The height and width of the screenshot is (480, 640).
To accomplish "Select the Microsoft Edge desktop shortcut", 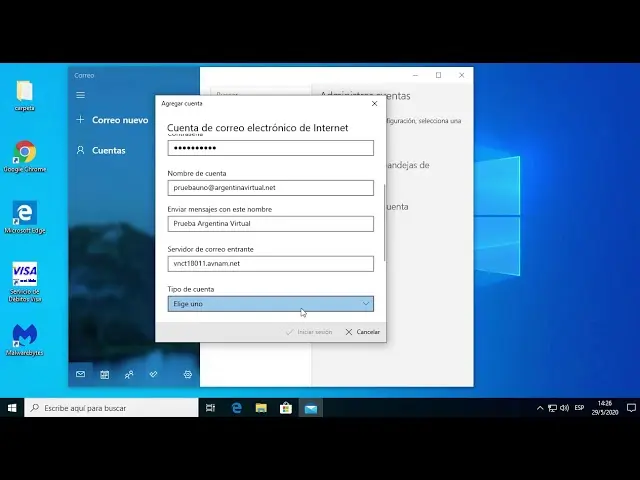I will (24, 218).
